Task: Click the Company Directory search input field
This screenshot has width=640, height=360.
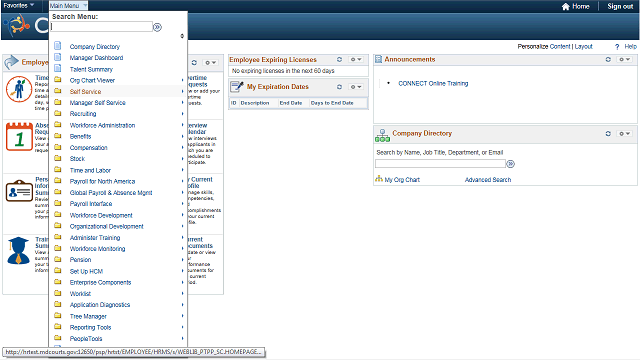Action: pyautogui.click(x=440, y=164)
